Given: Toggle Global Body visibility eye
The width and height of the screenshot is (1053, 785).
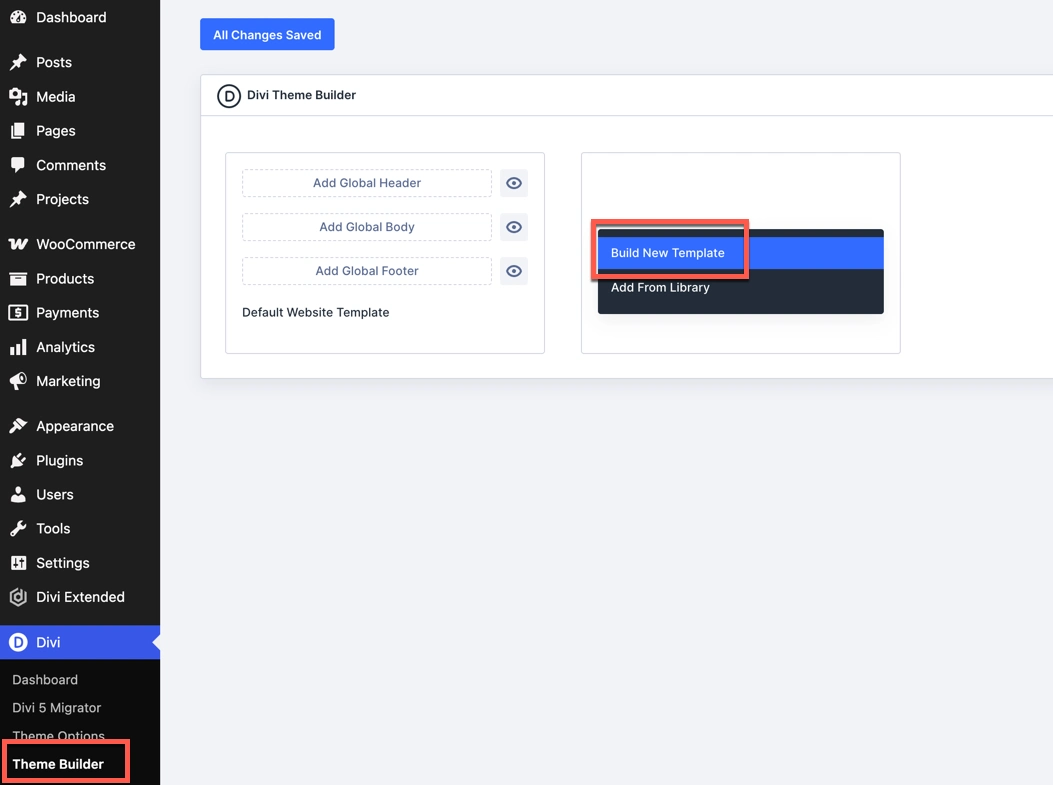Looking at the screenshot, I should click(514, 227).
